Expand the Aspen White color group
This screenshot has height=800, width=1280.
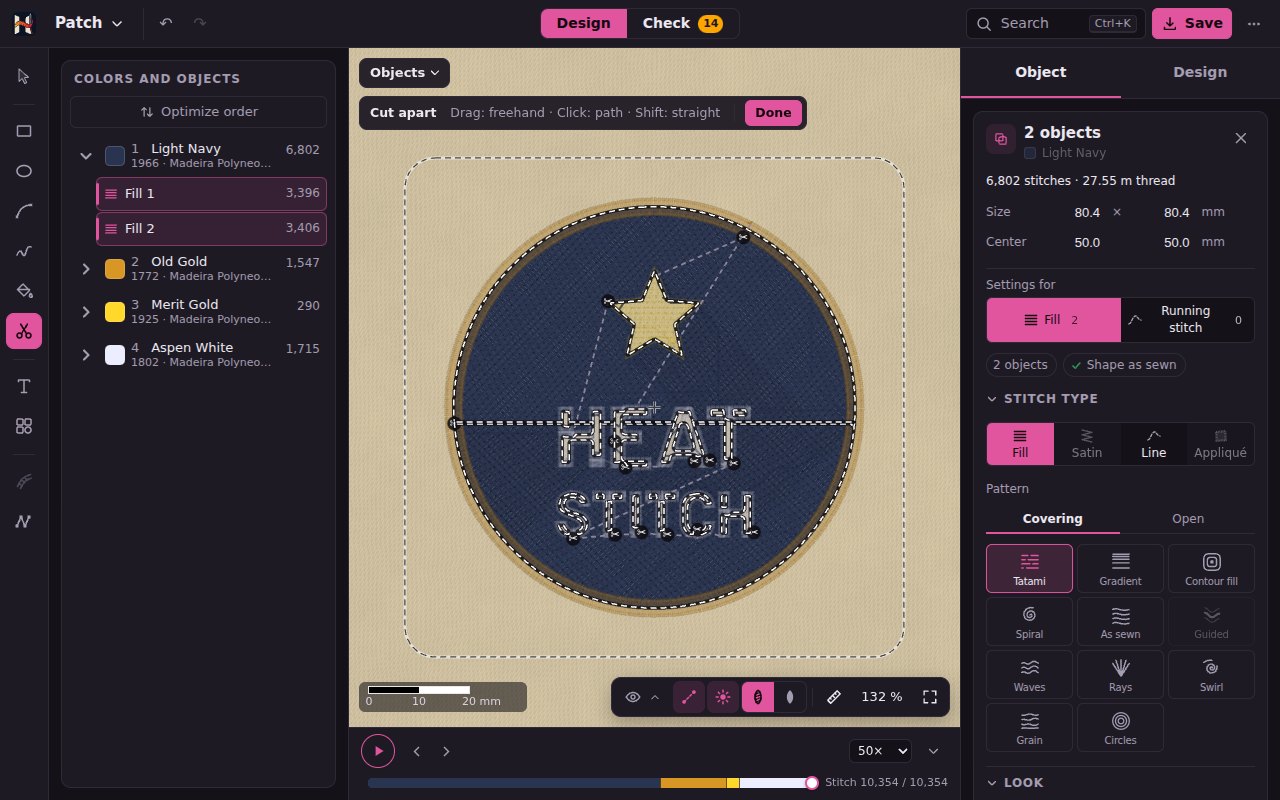point(86,355)
